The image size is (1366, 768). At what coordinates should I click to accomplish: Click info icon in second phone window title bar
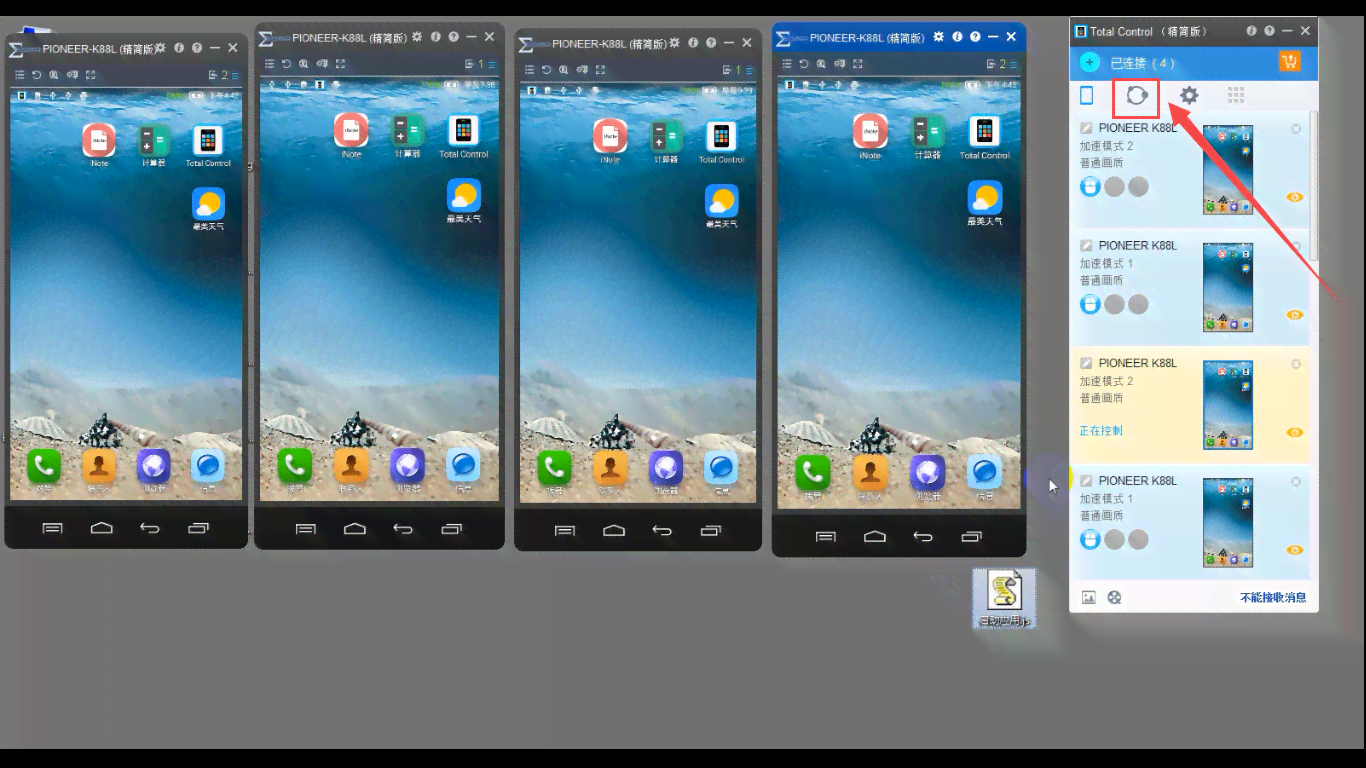(436, 37)
